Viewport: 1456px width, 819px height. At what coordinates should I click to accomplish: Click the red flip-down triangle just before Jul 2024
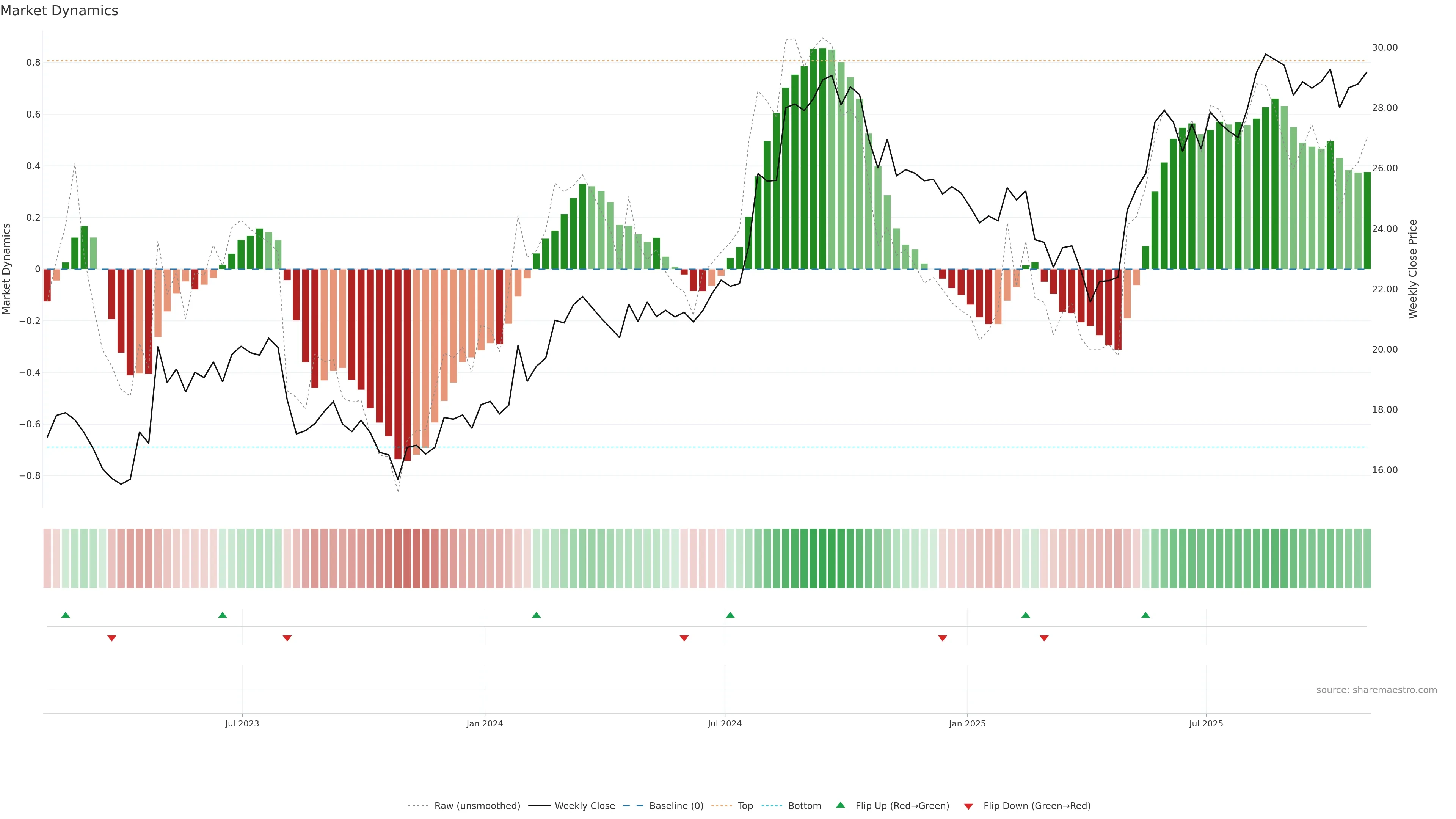[684, 638]
